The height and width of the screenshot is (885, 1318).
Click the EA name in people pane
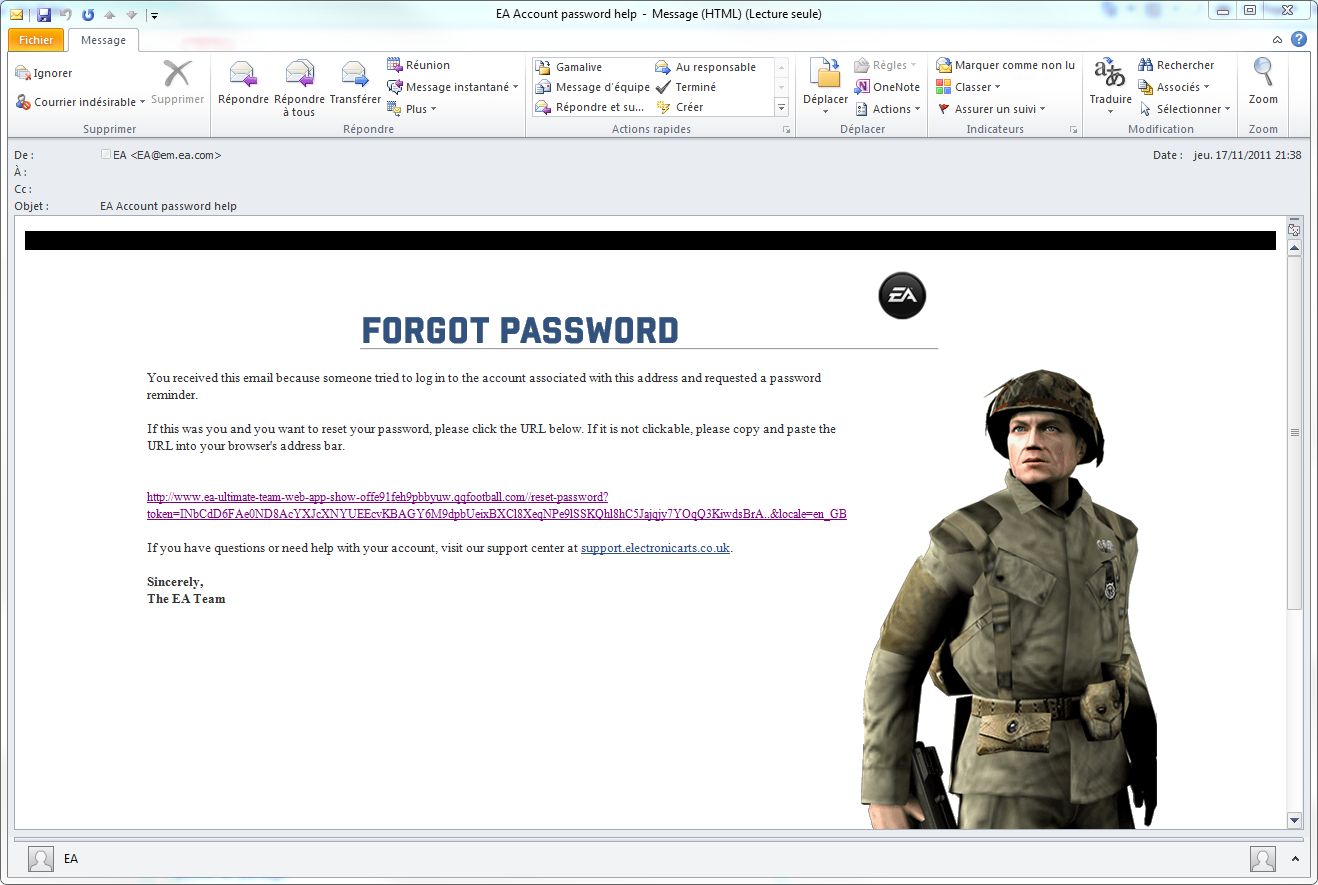coord(71,859)
